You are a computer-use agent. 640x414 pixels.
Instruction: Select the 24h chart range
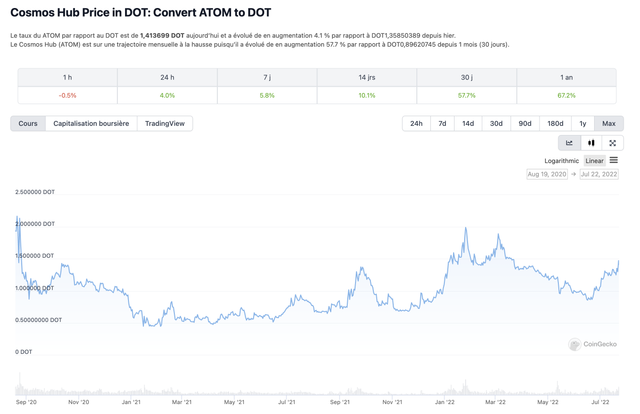tap(416, 123)
